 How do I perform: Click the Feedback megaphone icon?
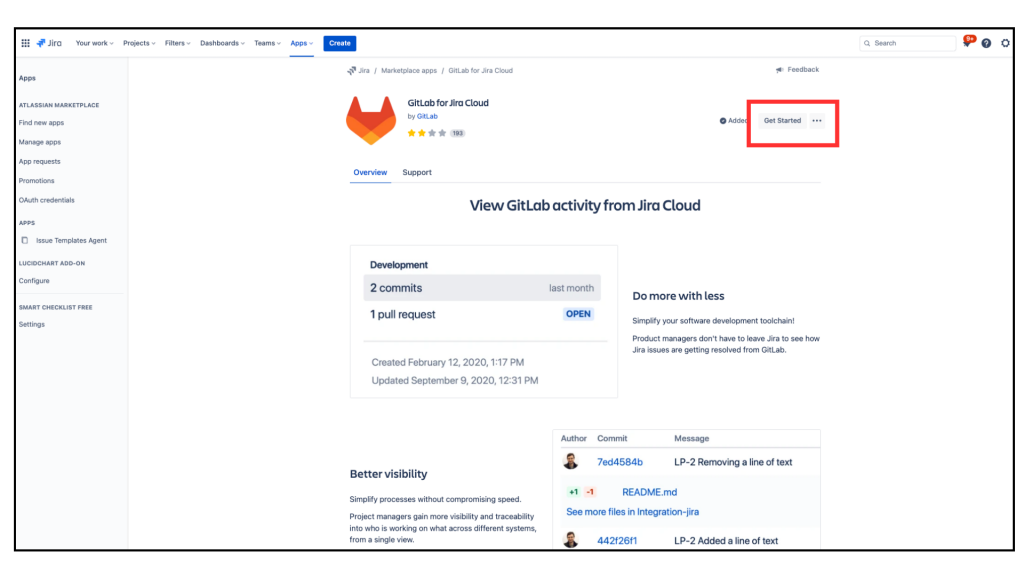coord(779,70)
